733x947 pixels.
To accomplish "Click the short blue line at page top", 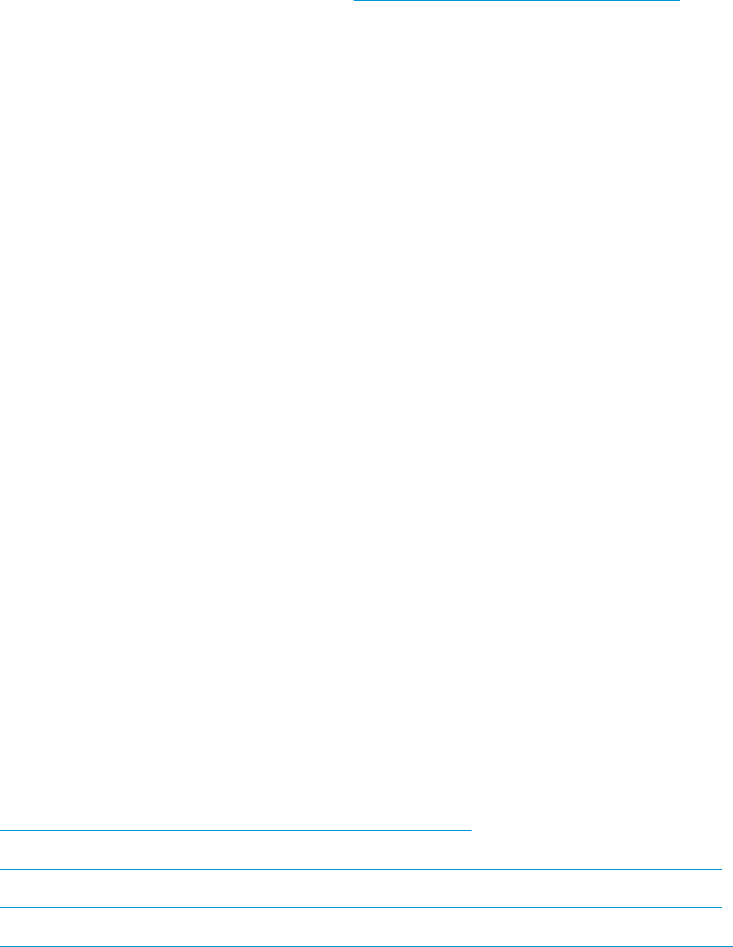I will (516, 1).
